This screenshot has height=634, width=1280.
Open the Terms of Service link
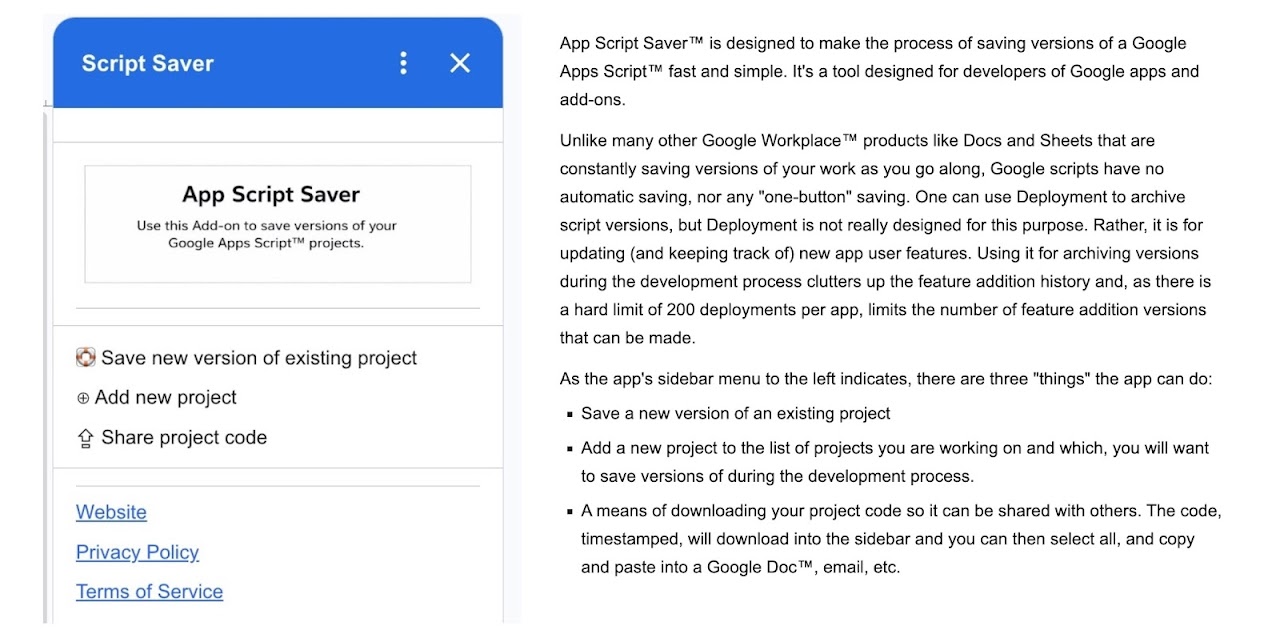coord(149,592)
